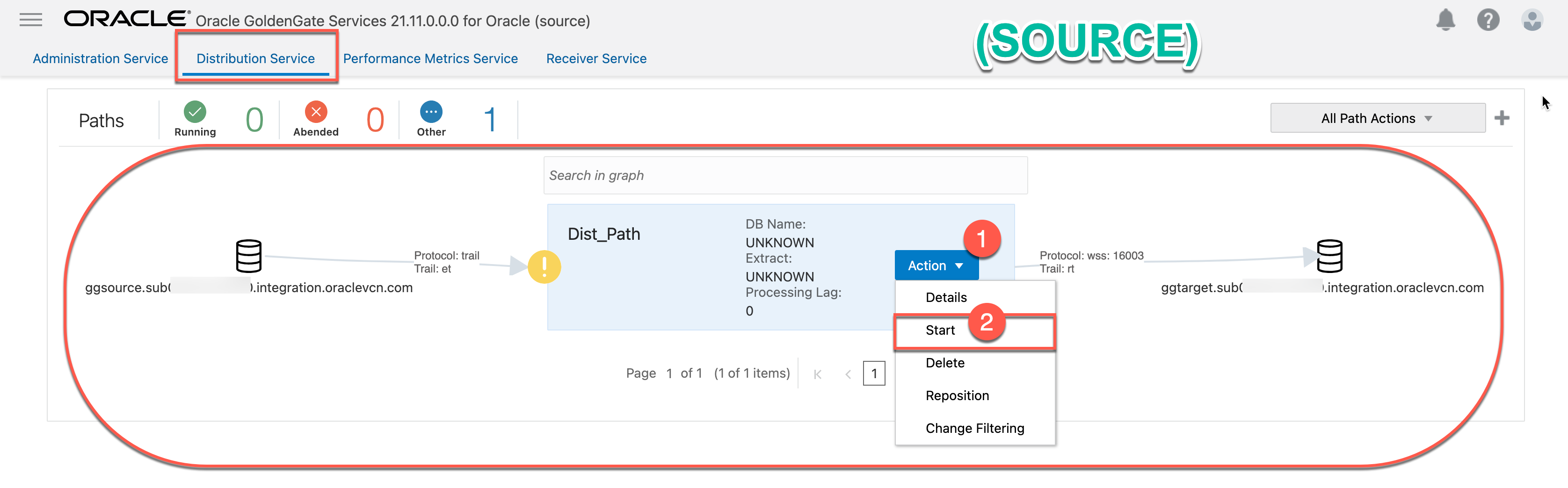Open the hamburger navigation menu
1568x488 pixels.
(x=30, y=20)
